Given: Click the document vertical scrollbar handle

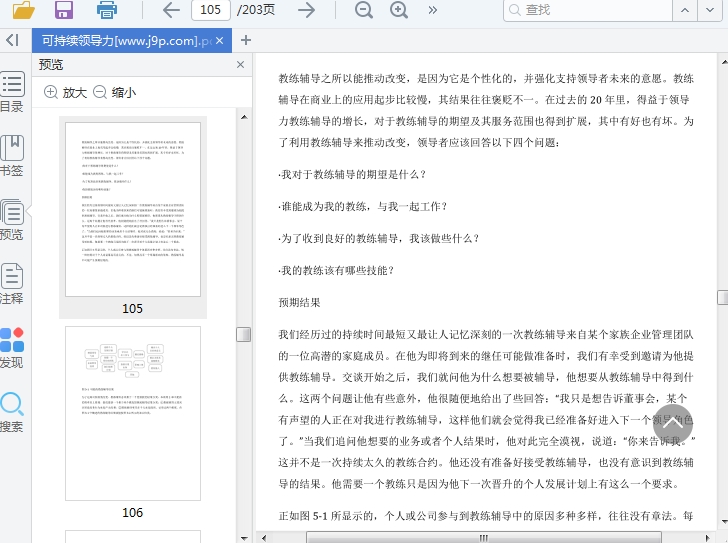Looking at the screenshot, I should tap(723, 297).
